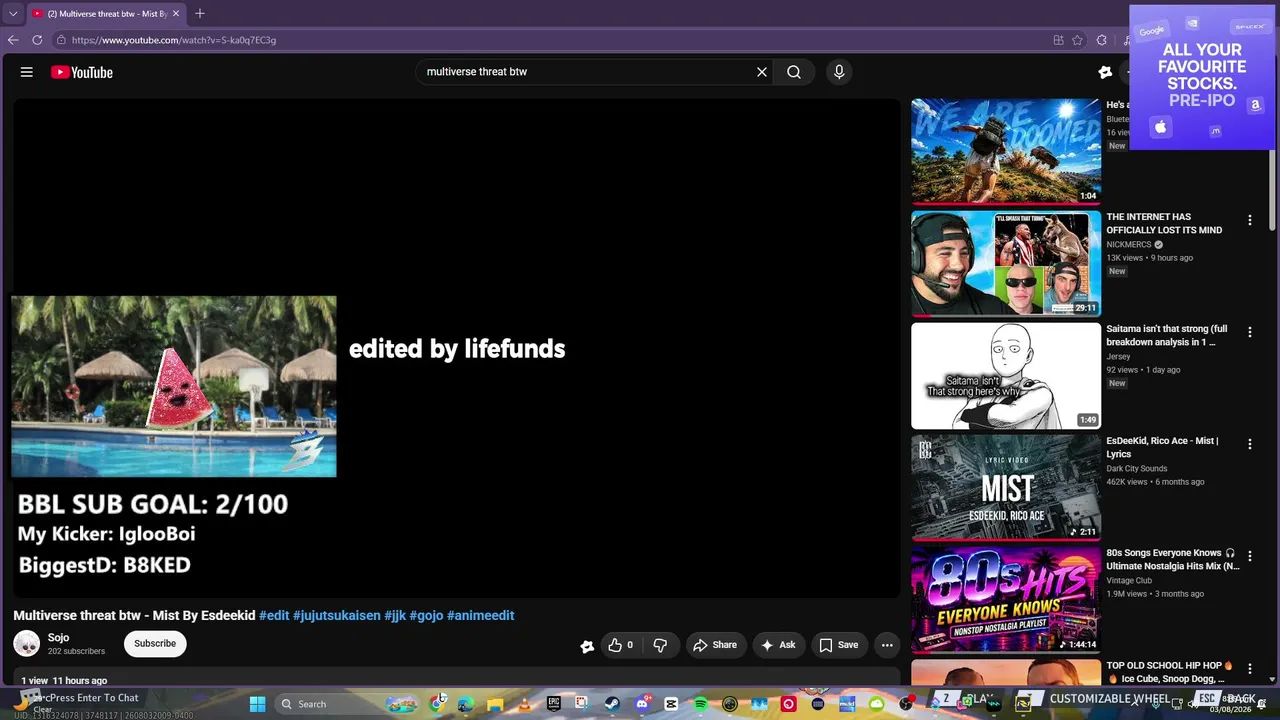Dislike the video with thumbs down
The width and height of the screenshot is (1280, 720).
660,645
